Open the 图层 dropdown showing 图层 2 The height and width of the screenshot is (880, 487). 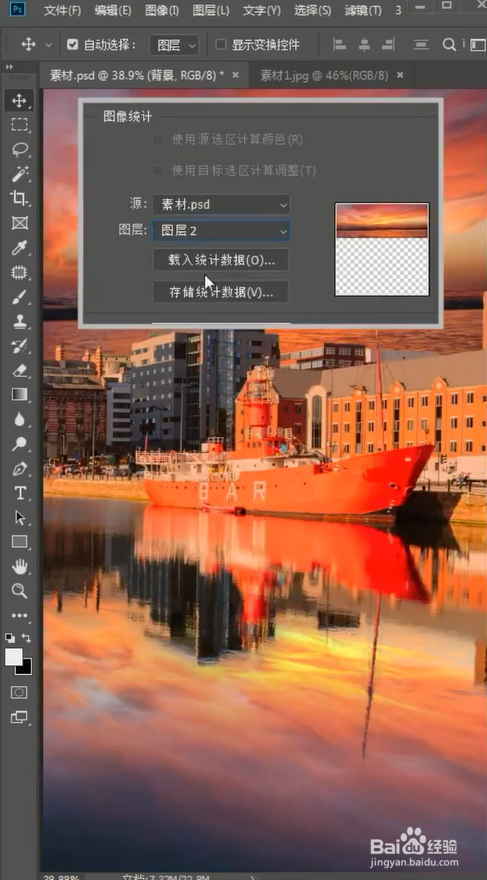pos(221,231)
